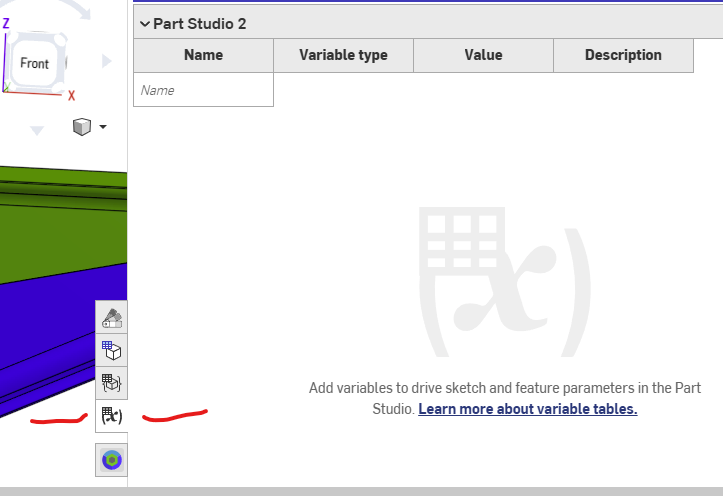The width and height of the screenshot is (723, 496).
Task: Click the X axis label of triad
Action: click(71, 95)
